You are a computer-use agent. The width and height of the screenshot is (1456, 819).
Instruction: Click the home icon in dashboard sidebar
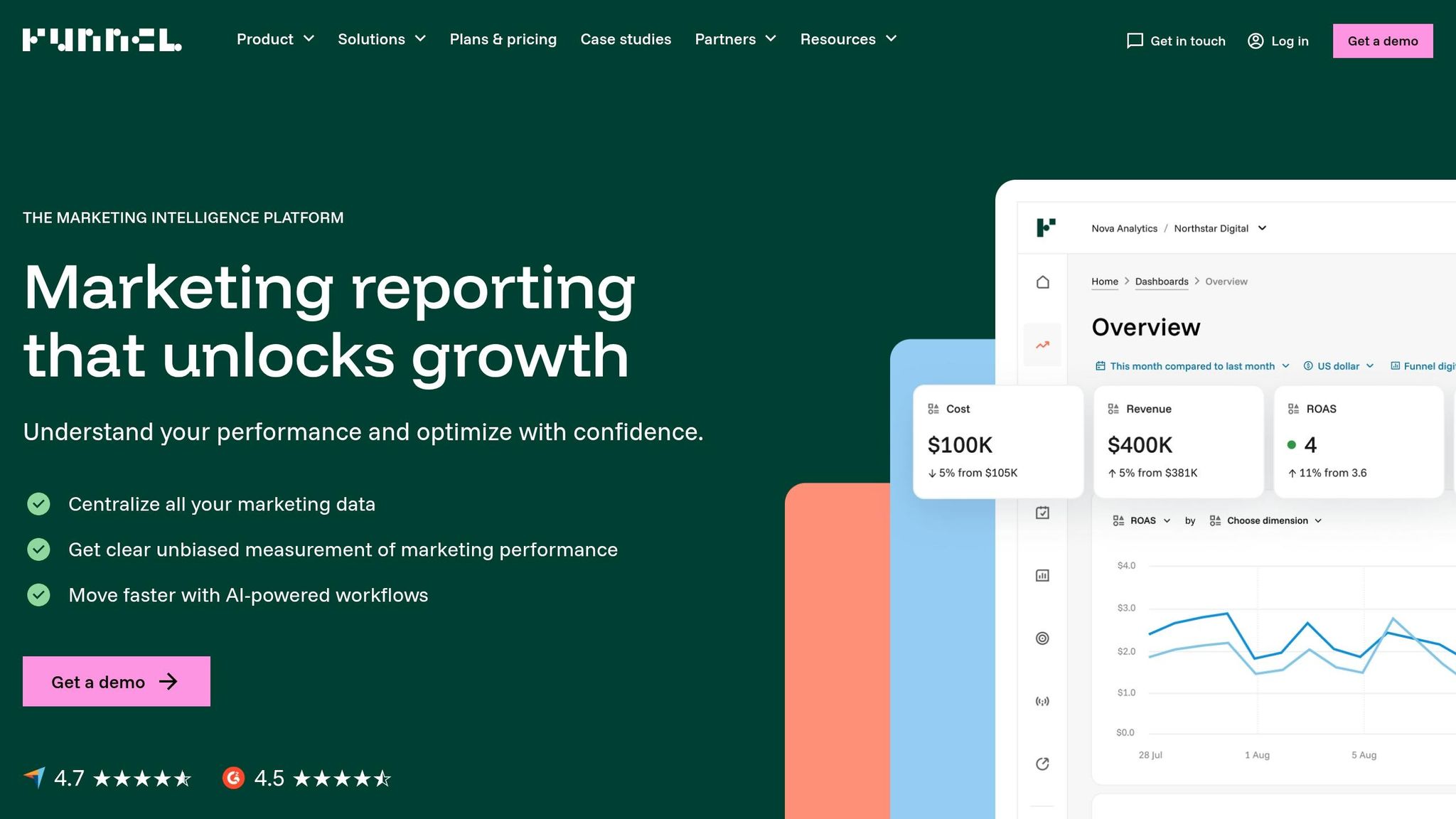coord(1042,282)
